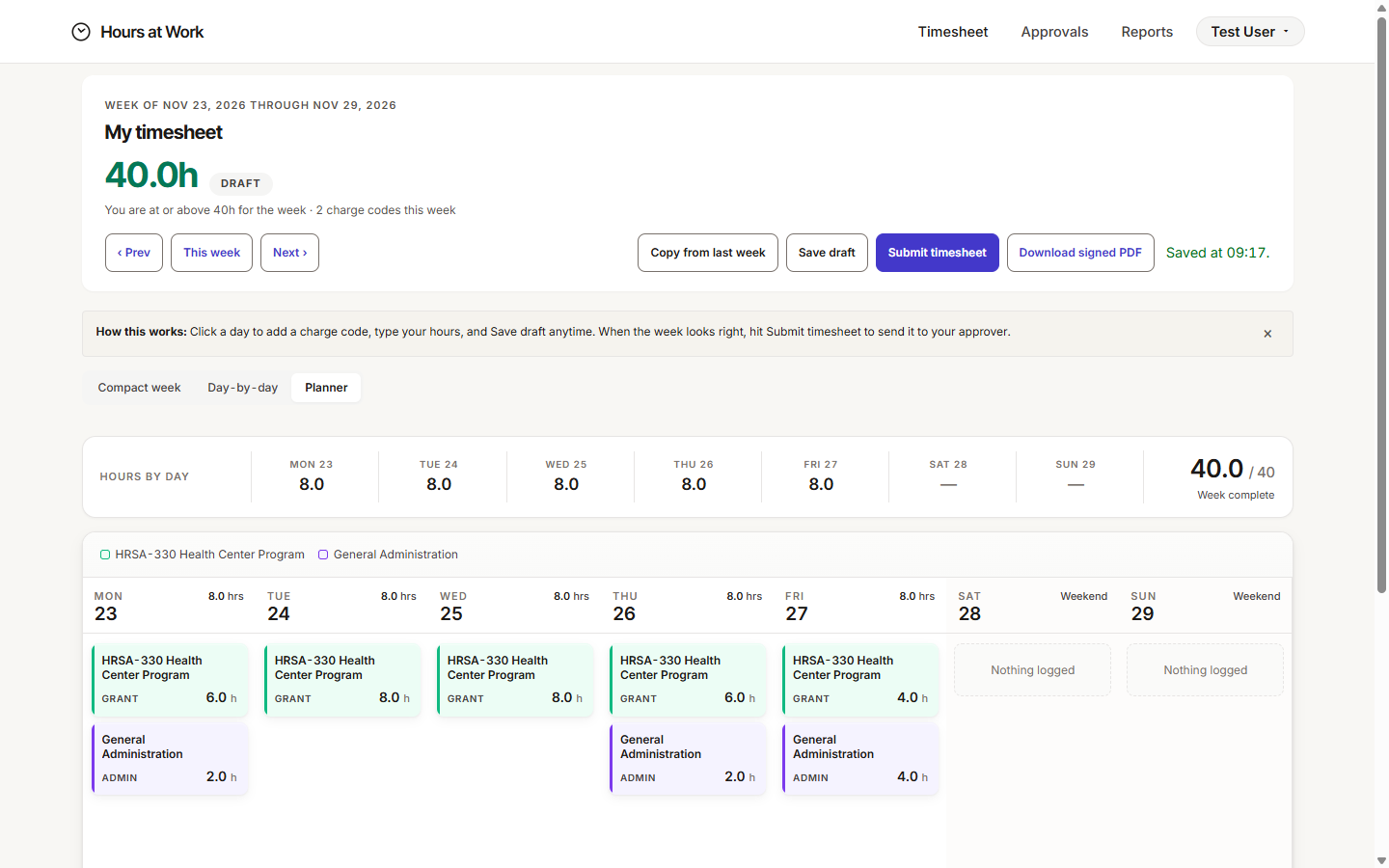Image resolution: width=1389 pixels, height=868 pixels.
Task: Click the HRSA-330 legend green swatch
Action: pyautogui.click(x=105, y=555)
